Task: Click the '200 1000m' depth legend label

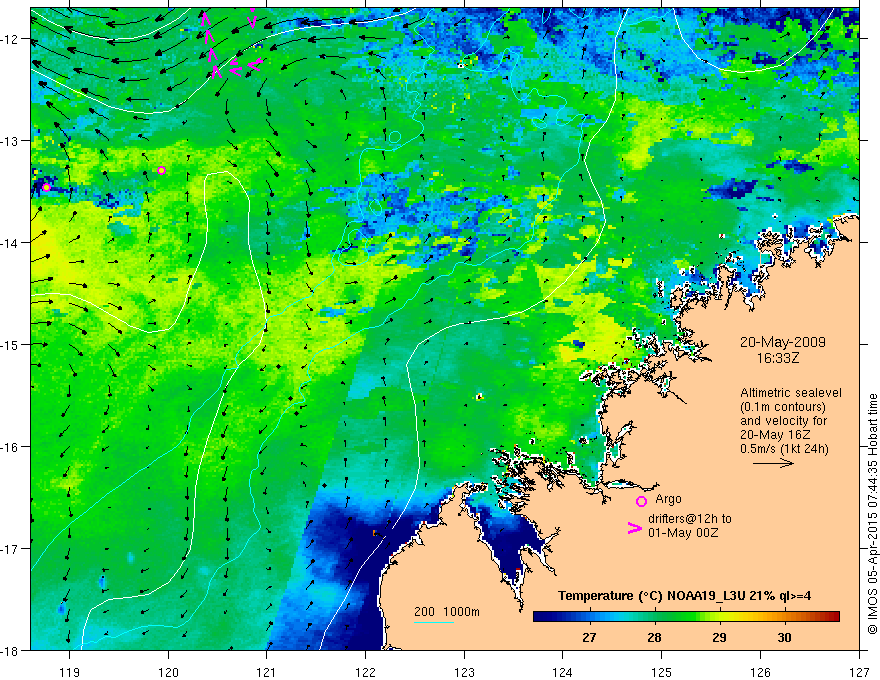Action: [x=447, y=612]
